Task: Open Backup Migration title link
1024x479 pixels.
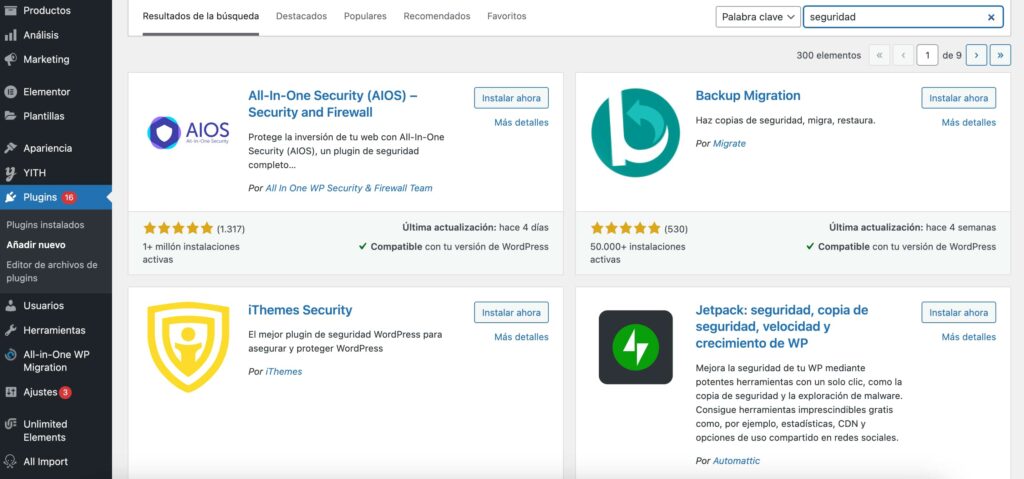Action: coord(748,95)
